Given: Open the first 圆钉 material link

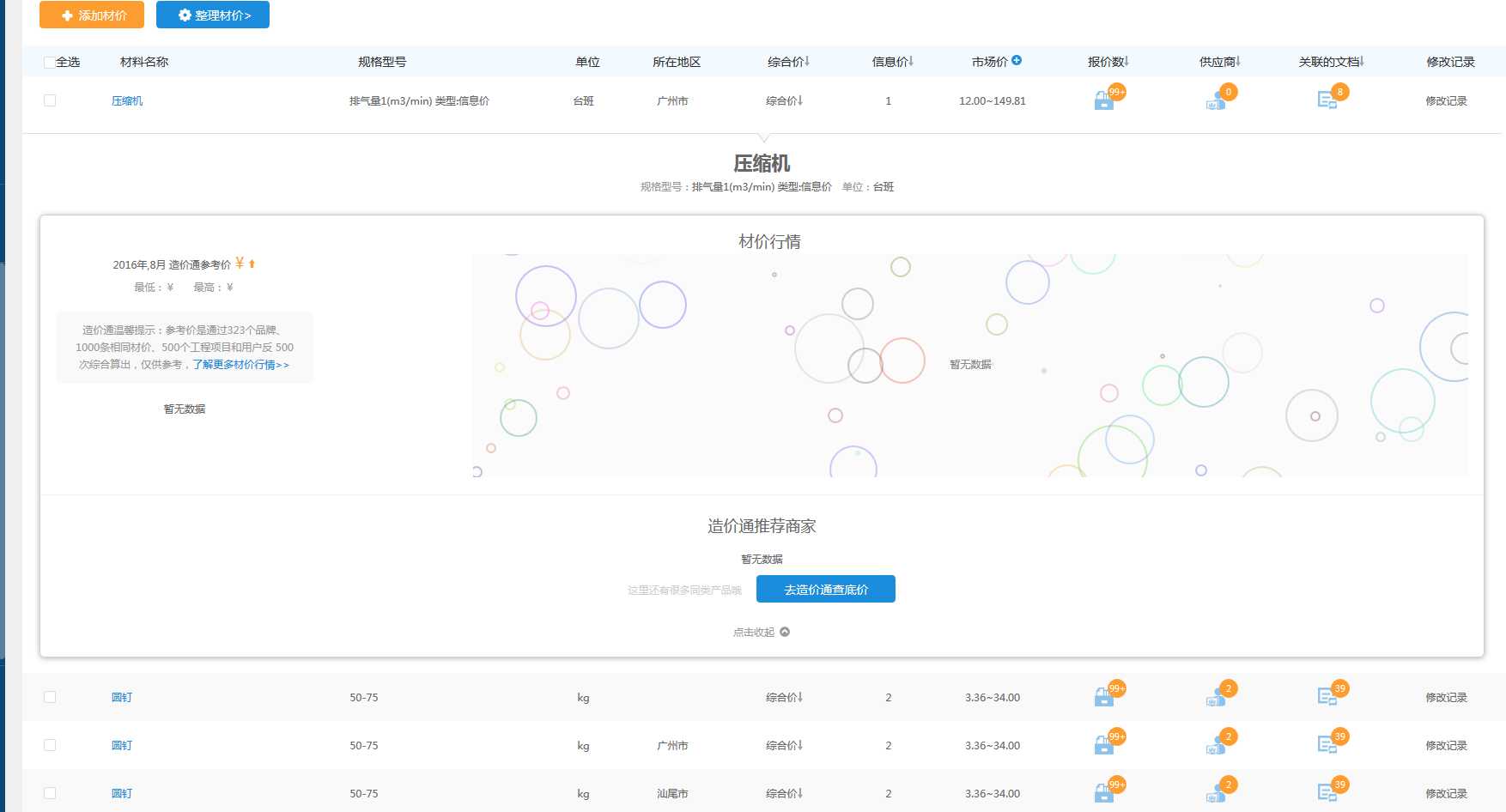Looking at the screenshot, I should click(122, 697).
